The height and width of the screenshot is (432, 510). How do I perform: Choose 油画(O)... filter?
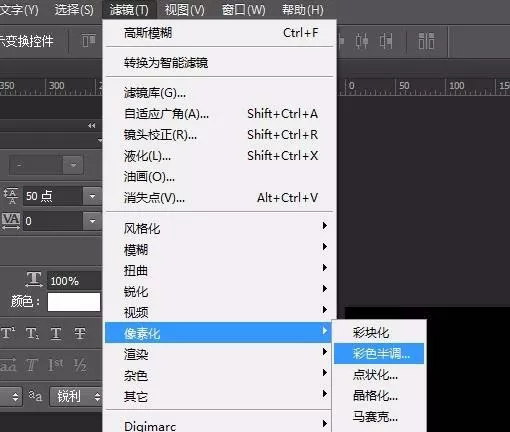[220, 177]
